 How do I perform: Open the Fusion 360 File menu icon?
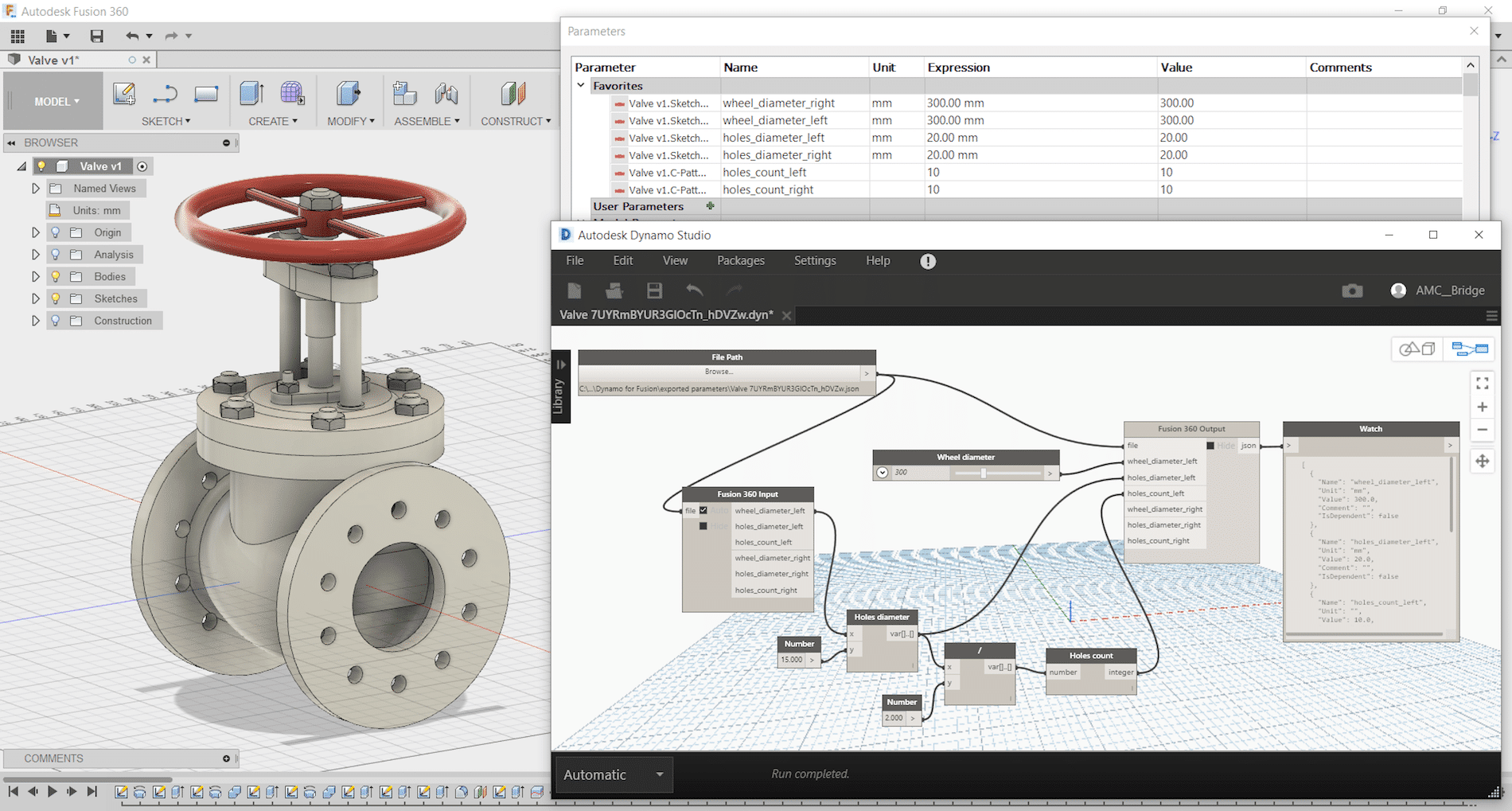pyautogui.click(x=57, y=36)
